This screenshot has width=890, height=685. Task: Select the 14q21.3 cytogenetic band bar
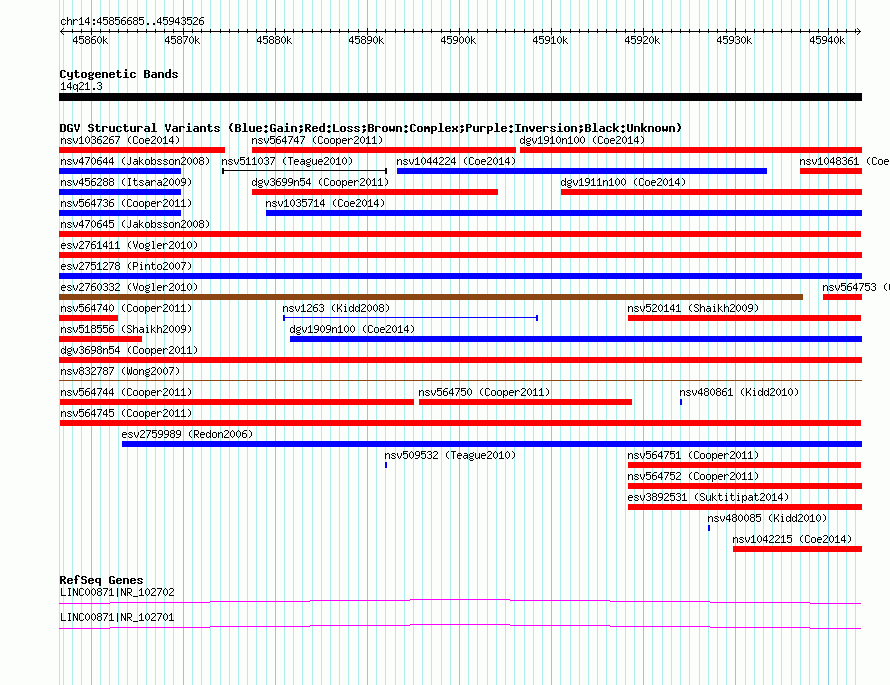[460, 97]
